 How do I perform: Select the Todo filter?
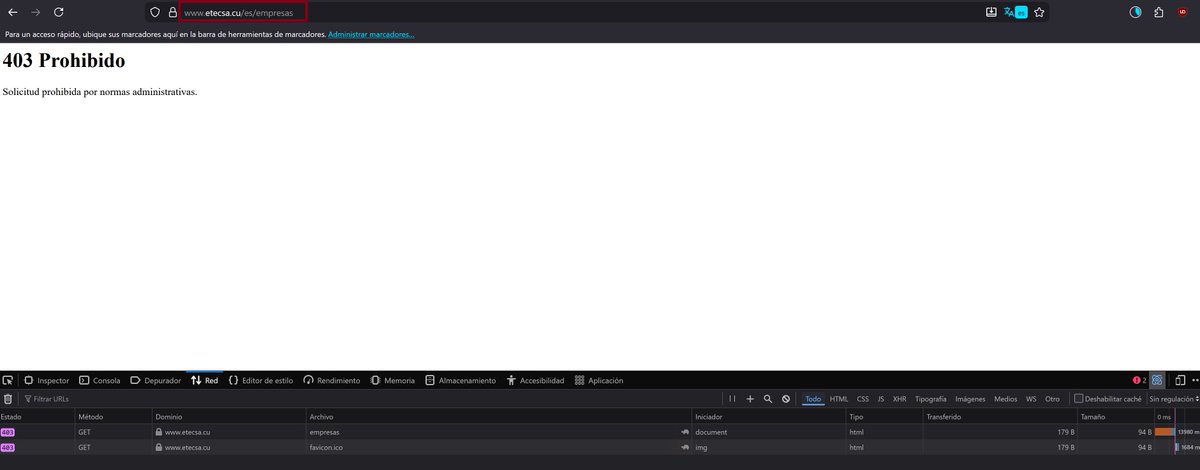click(813, 399)
